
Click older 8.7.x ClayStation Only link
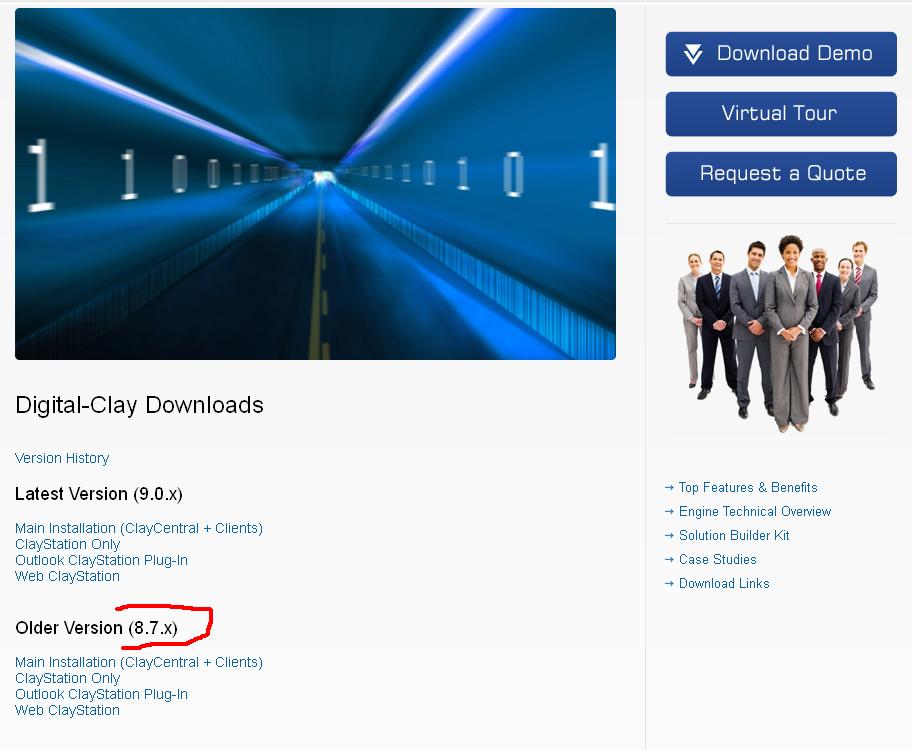pos(67,678)
